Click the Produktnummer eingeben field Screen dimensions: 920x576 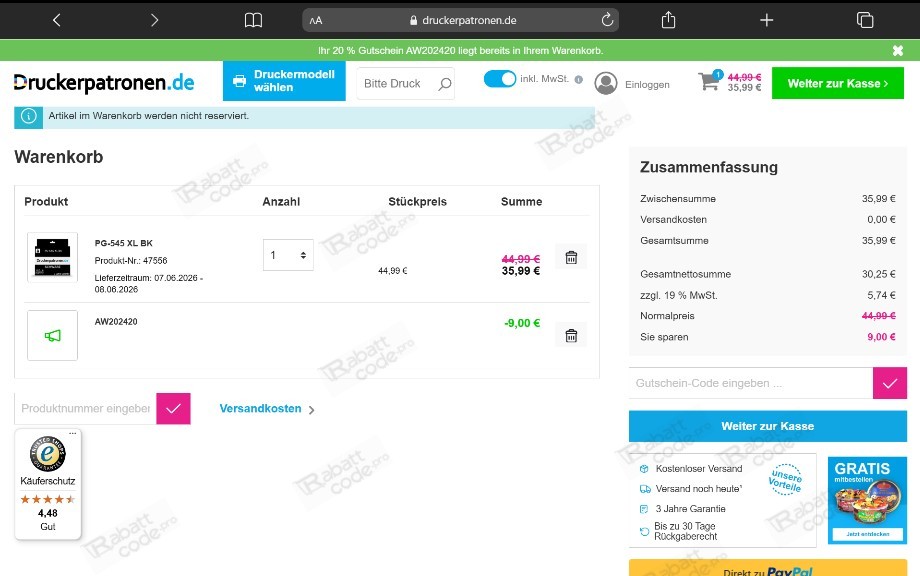[85, 408]
